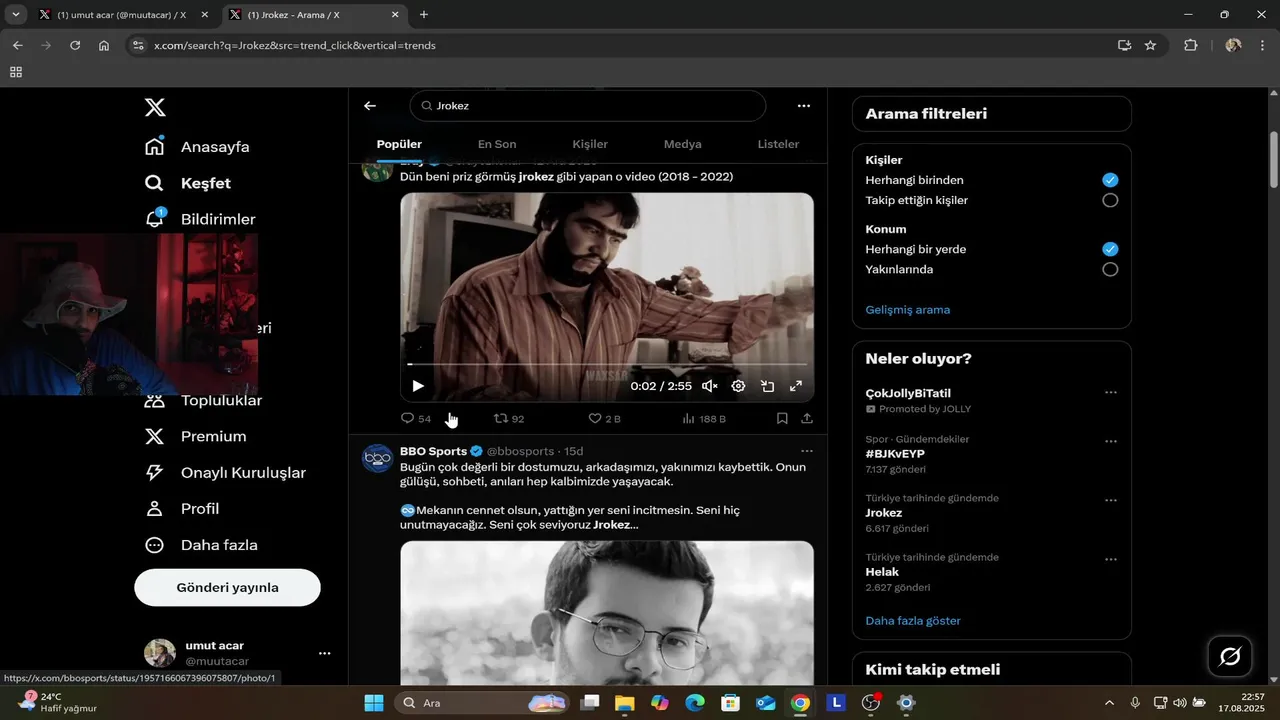Open the BBO Sports account name link
Image resolution: width=1280 pixels, height=720 pixels.
433,451
